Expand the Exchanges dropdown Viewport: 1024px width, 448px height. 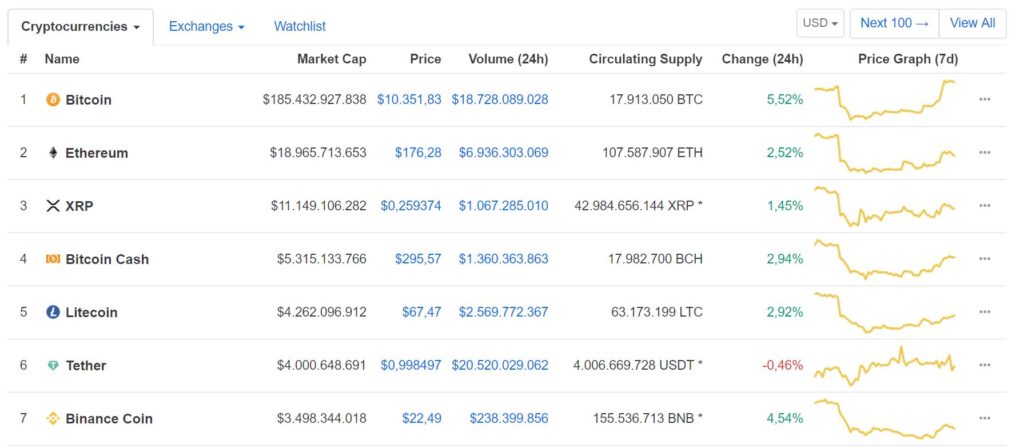(206, 27)
